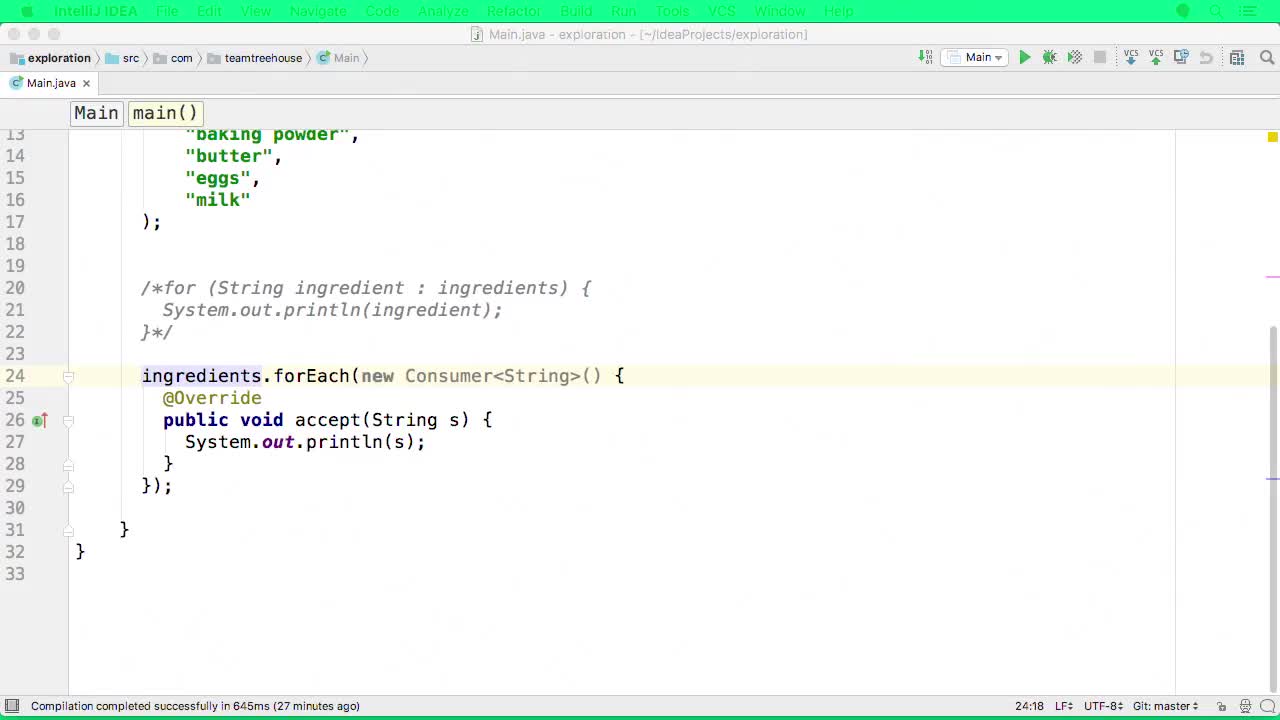
Task: Select the Main.java editor tab
Action: 50,83
